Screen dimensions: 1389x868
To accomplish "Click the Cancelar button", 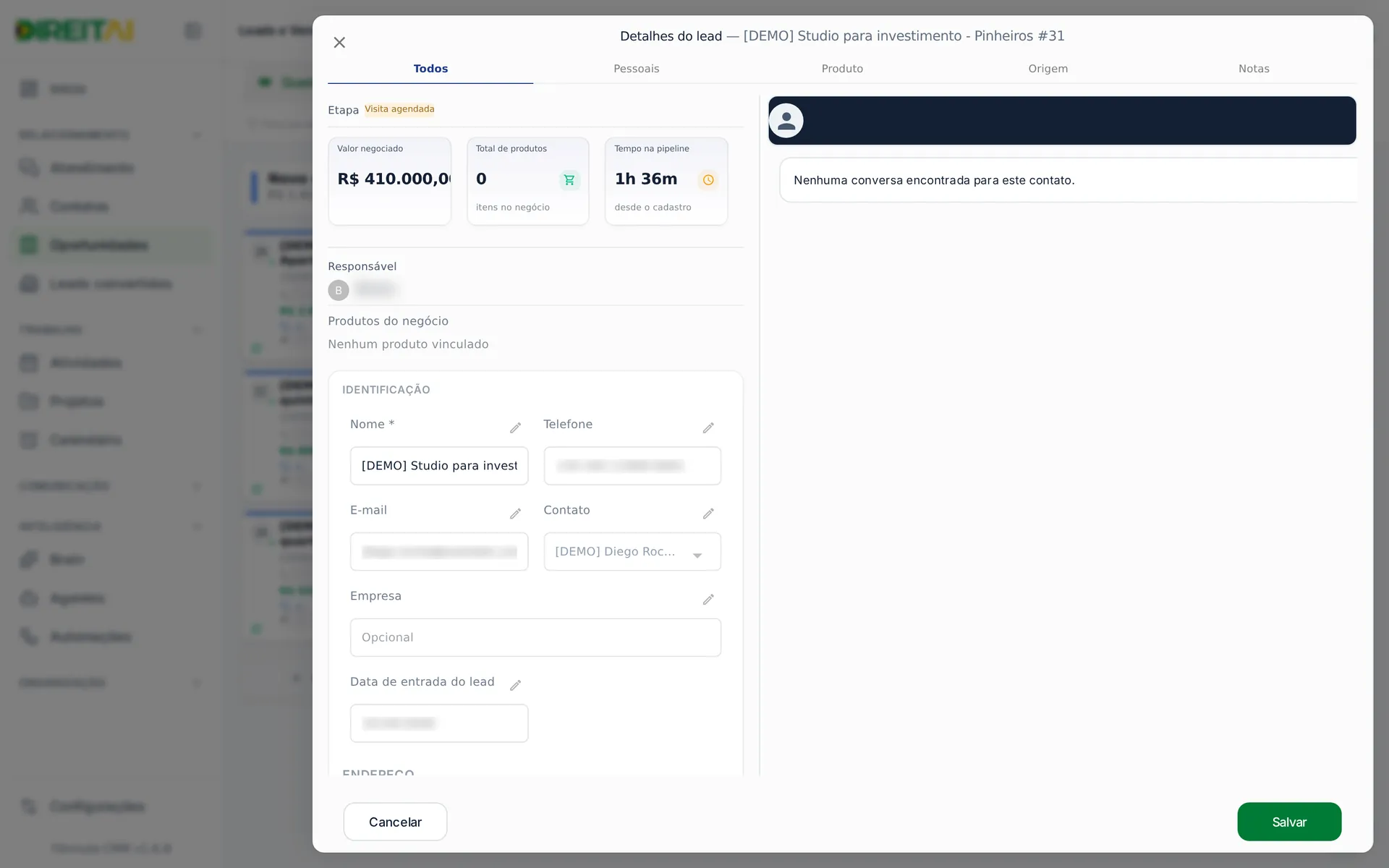I will pyautogui.click(x=395, y=822).
